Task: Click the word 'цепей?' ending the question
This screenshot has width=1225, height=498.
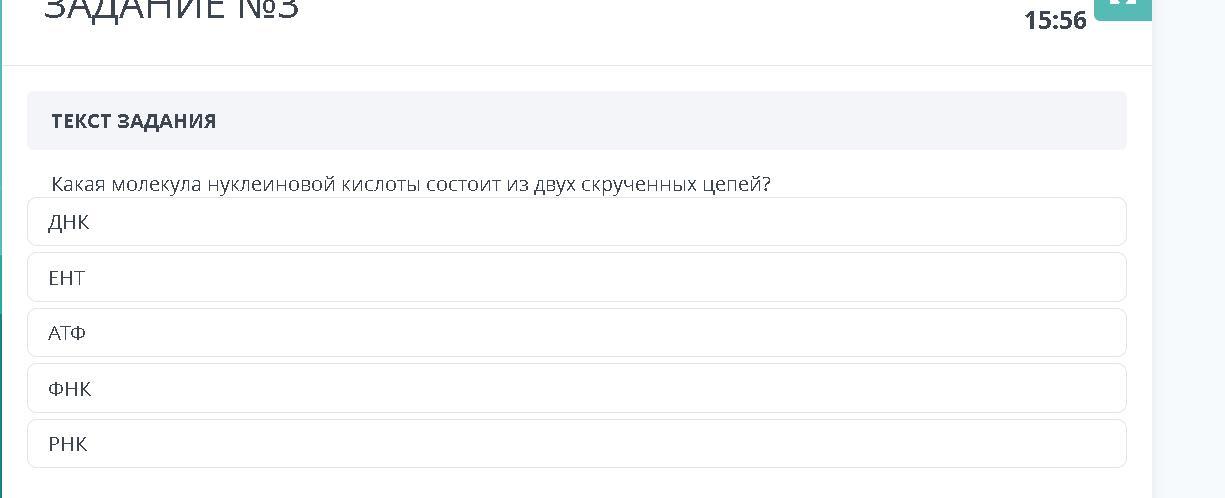Action: pyautogui.click(x=730, y=185)
